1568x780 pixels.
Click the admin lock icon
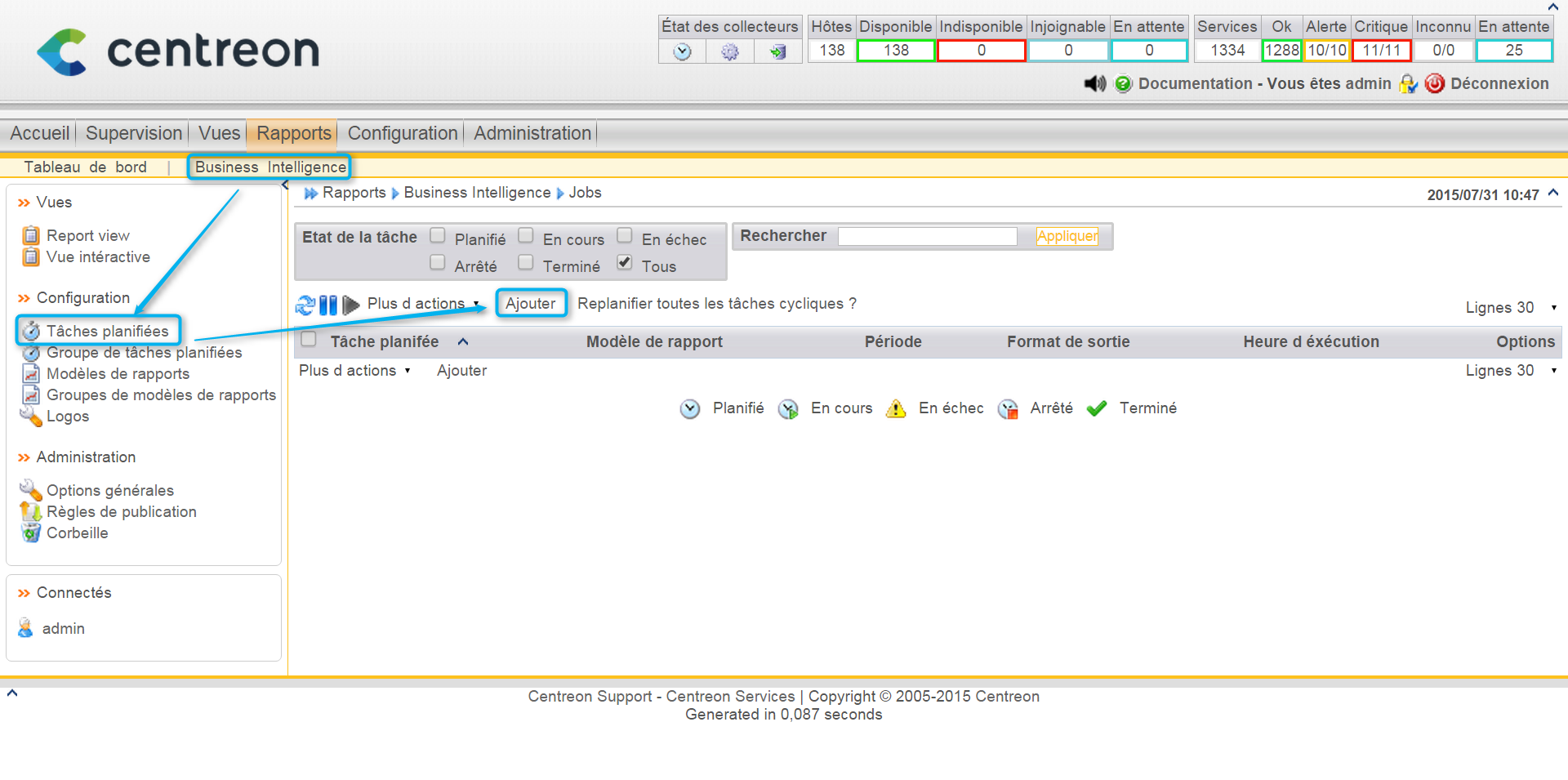click(x=1408, y=83)
